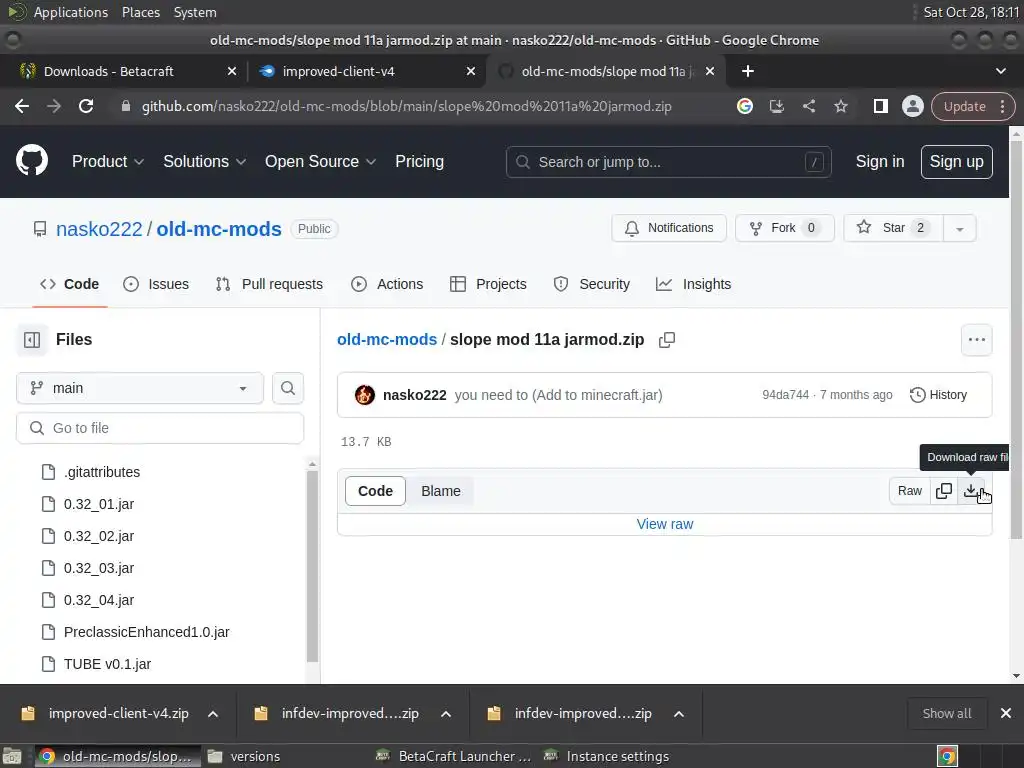Expand the Open Source menu
The width and height of the screenshot is (1024, 768).
point(320,161)
